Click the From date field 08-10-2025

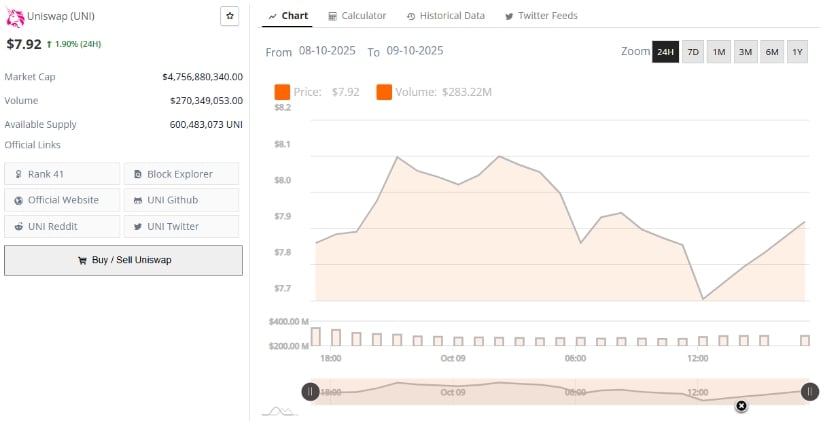329,51
